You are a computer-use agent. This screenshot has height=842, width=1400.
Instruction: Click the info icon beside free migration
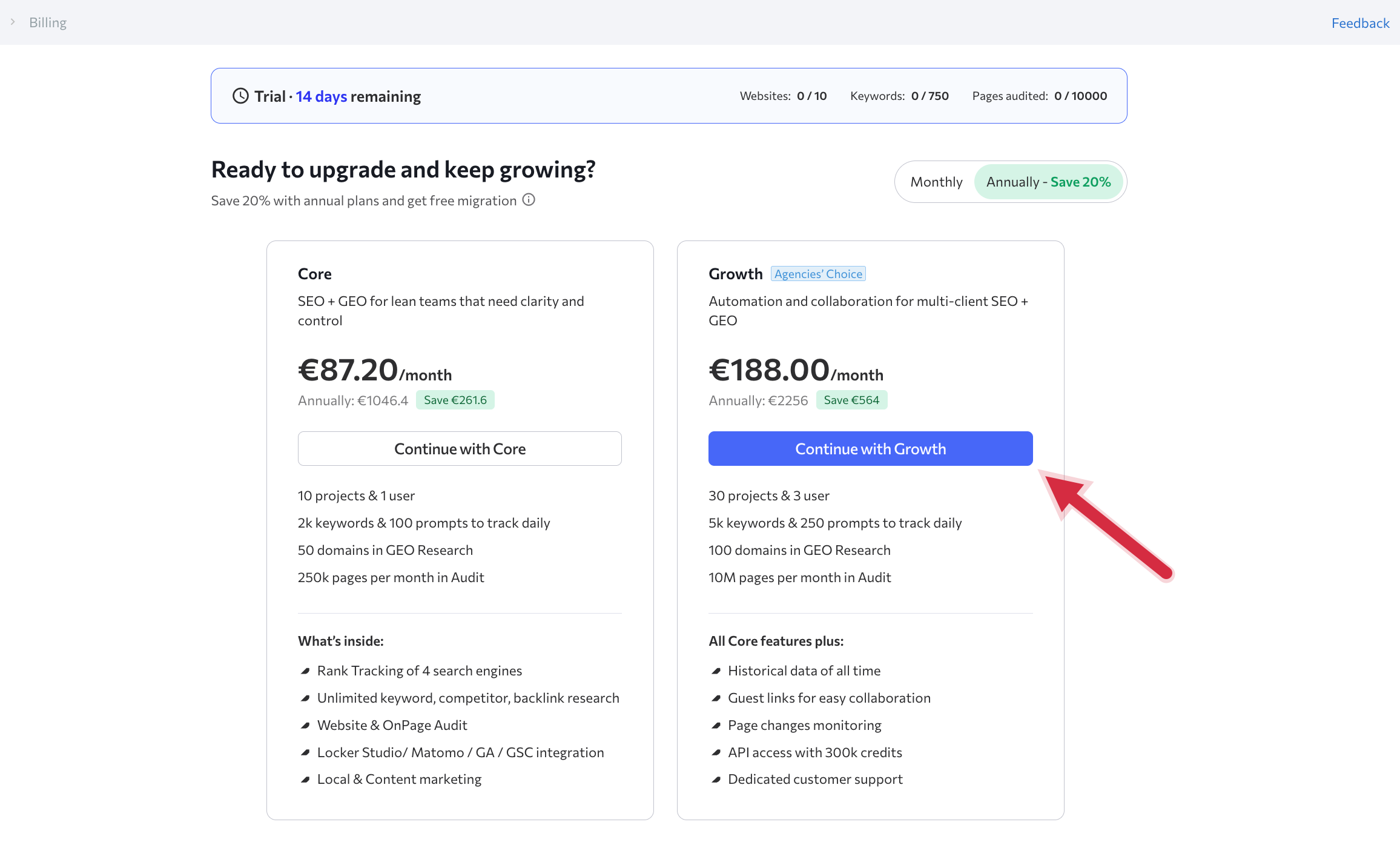pyautogui.click(x=529, y=200)
